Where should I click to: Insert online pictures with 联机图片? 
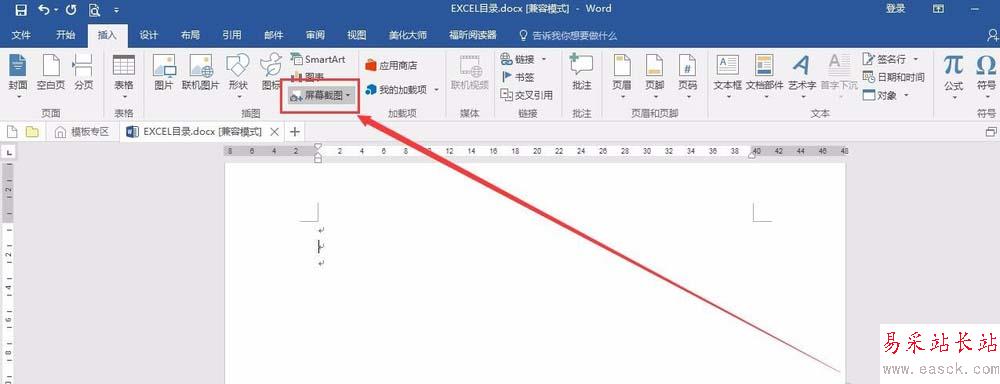201,73
